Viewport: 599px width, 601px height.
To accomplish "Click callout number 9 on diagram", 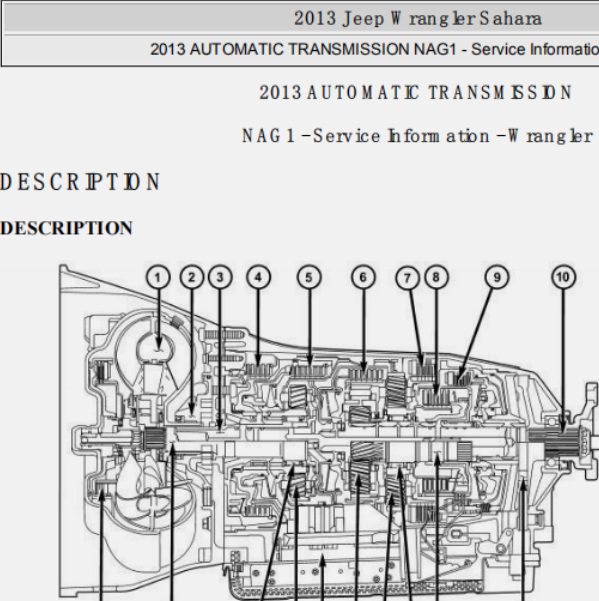I will [x=497, y=277].
